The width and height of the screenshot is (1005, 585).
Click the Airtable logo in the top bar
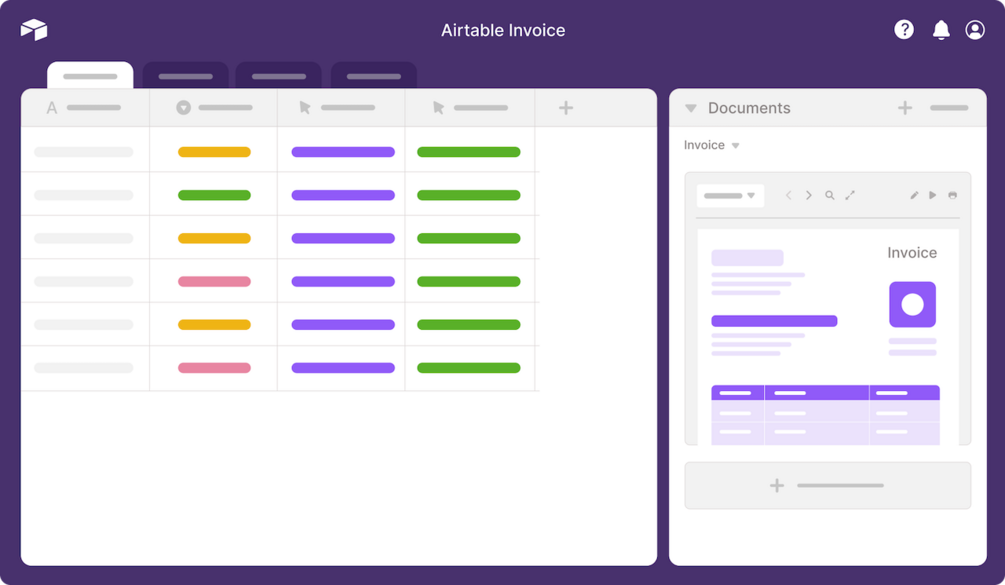pos(34,29)
